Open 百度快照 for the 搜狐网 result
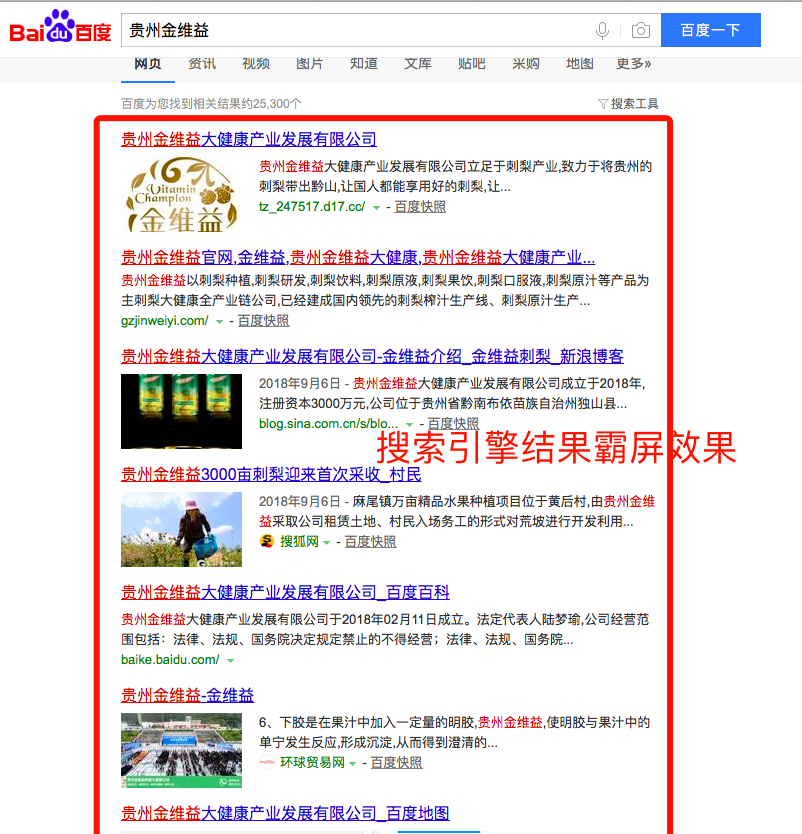The image size is (802, 834). click(371, 541)
